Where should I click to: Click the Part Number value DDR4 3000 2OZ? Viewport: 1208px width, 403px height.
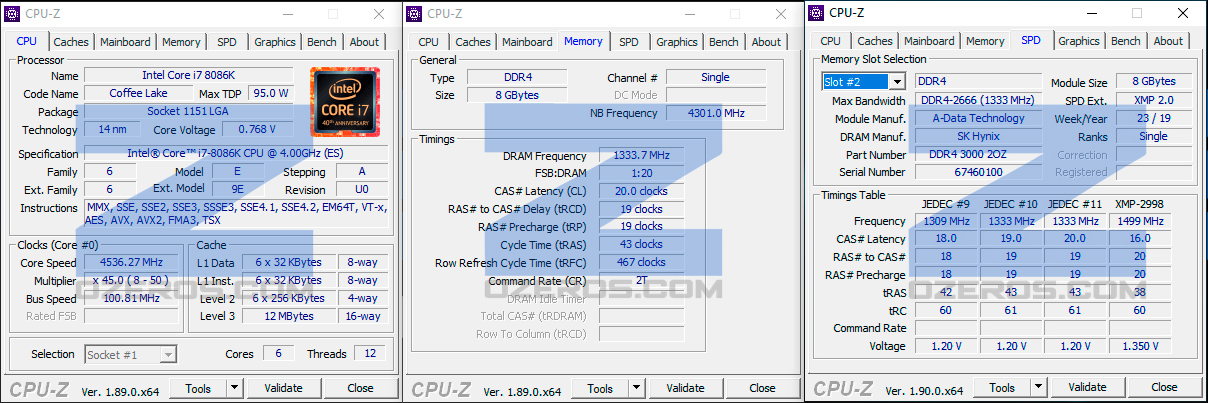pos(978,155)
